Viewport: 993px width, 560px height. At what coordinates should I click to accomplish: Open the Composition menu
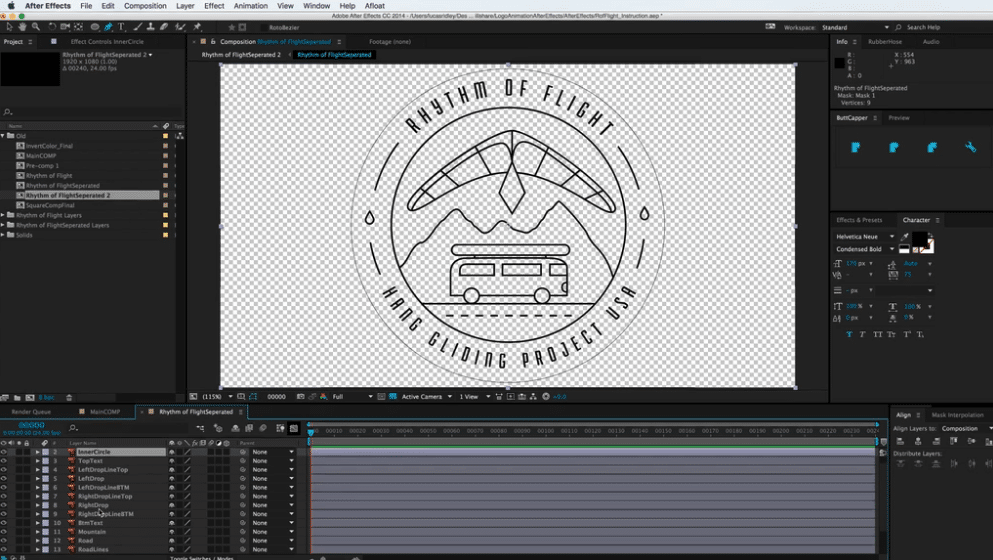coord(145,6)
